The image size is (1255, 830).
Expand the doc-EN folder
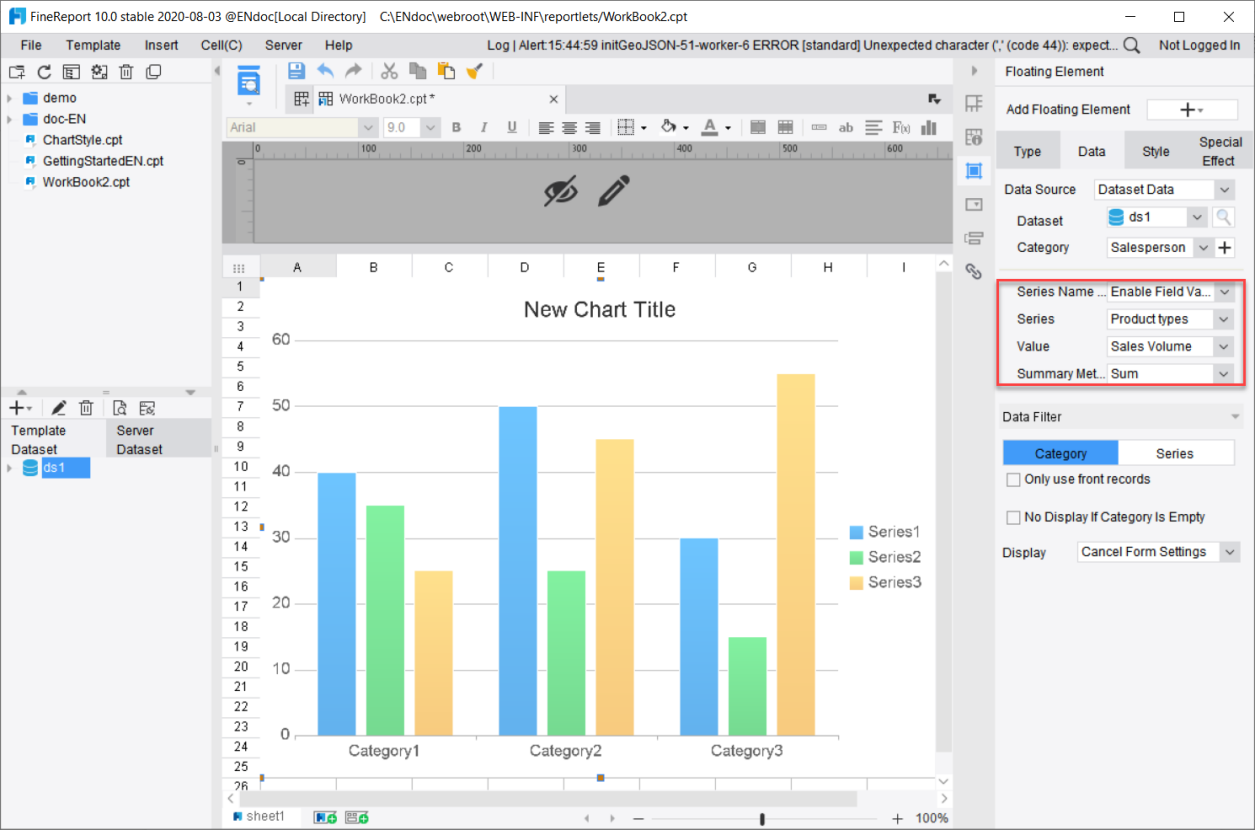[x=9, y=119]
